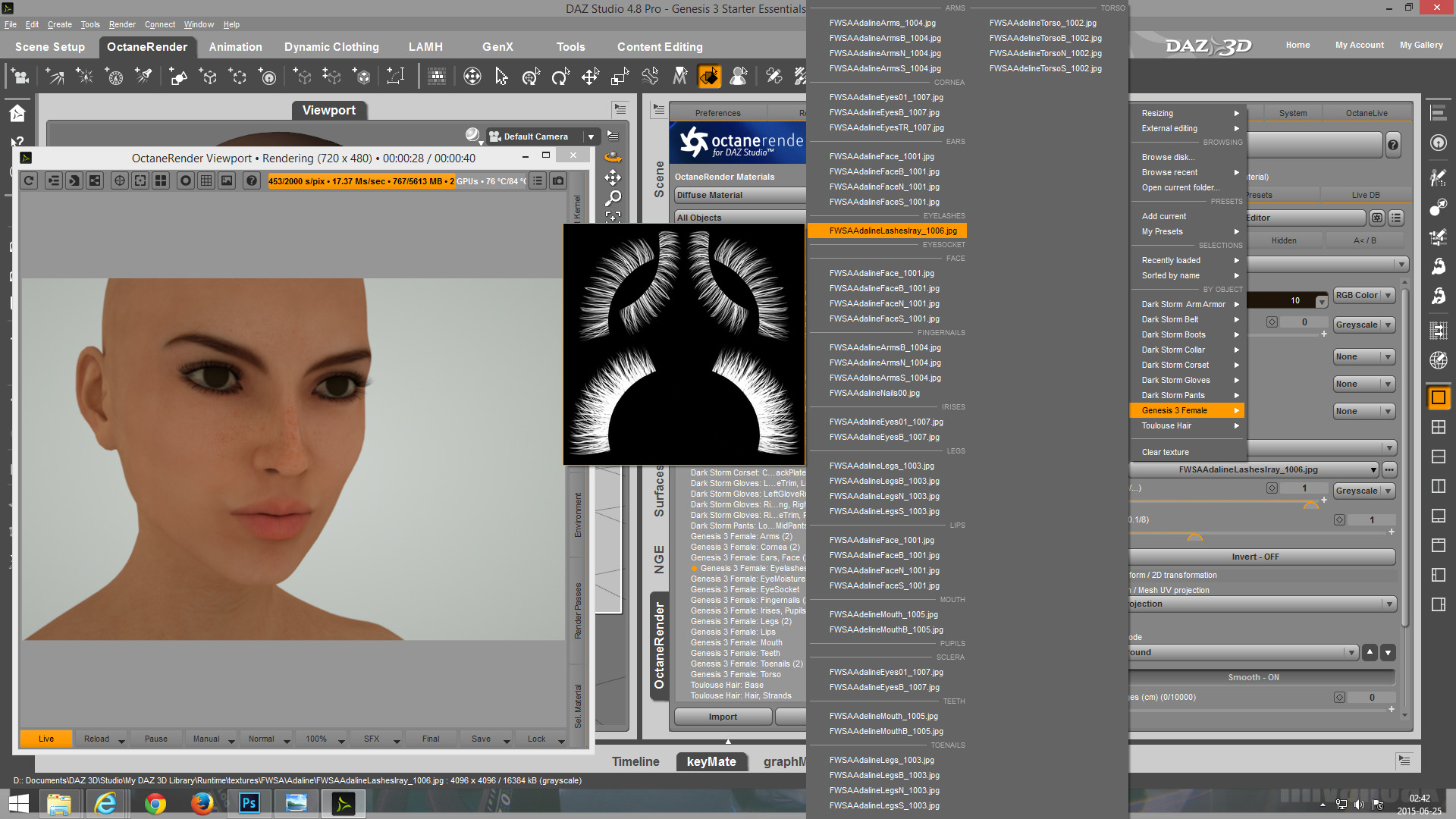This screenshot has height=819, width=1456.
Task: Click the camera snapshot icon in render viewport
Action: 558,180
